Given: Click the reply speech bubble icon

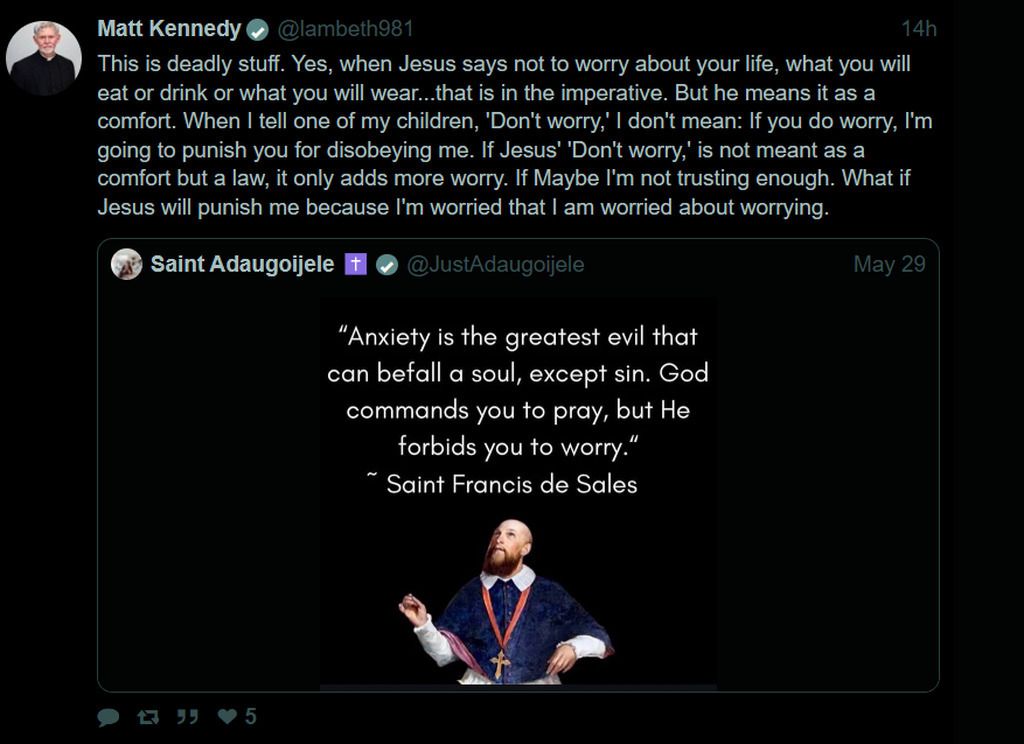Looking at the screenshot, I should [108, 717].
